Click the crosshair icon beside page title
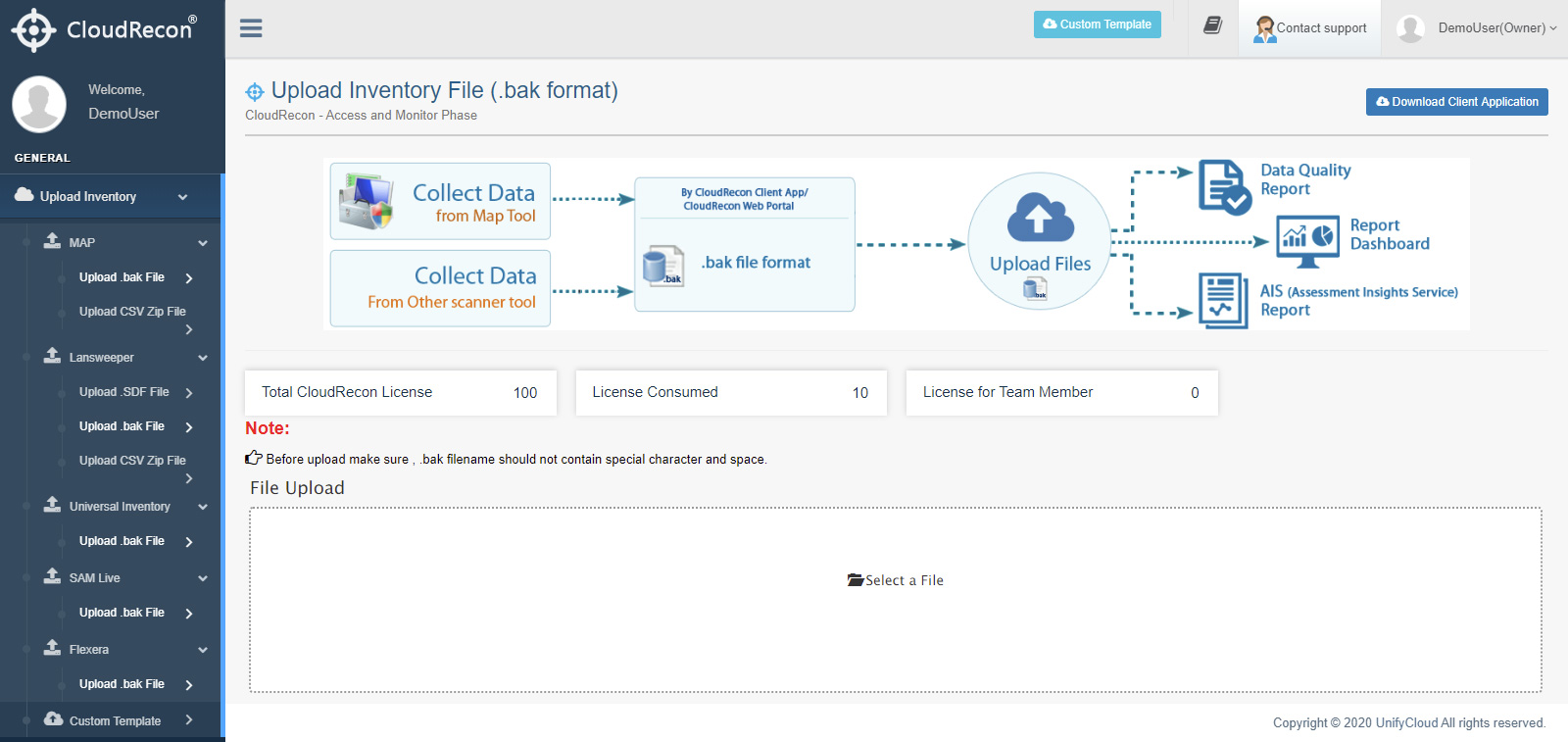 255,92
